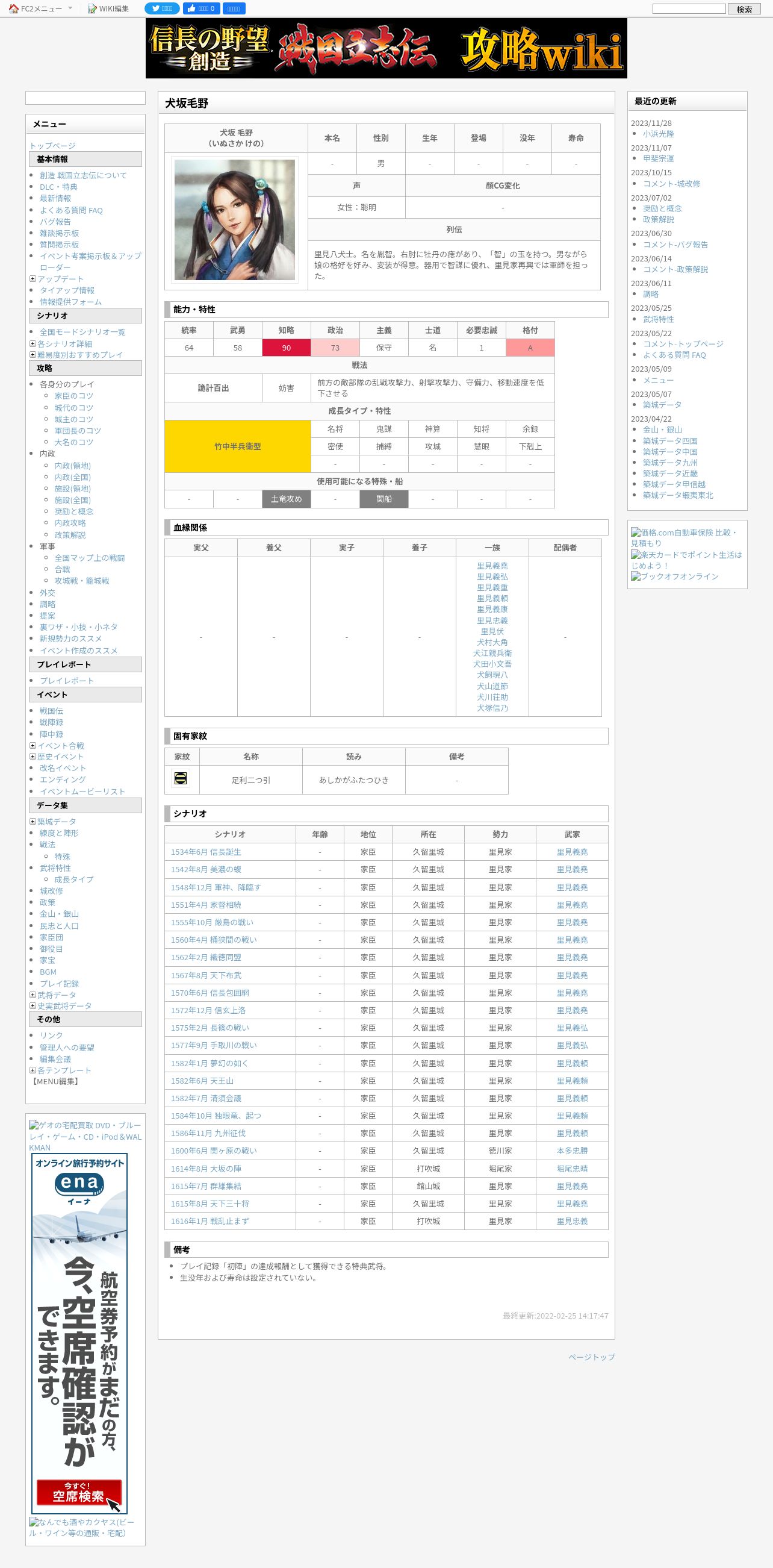Open 堀尾忠晴 in the 武家 column
773x1568 pixels.
pos(573,1169)
